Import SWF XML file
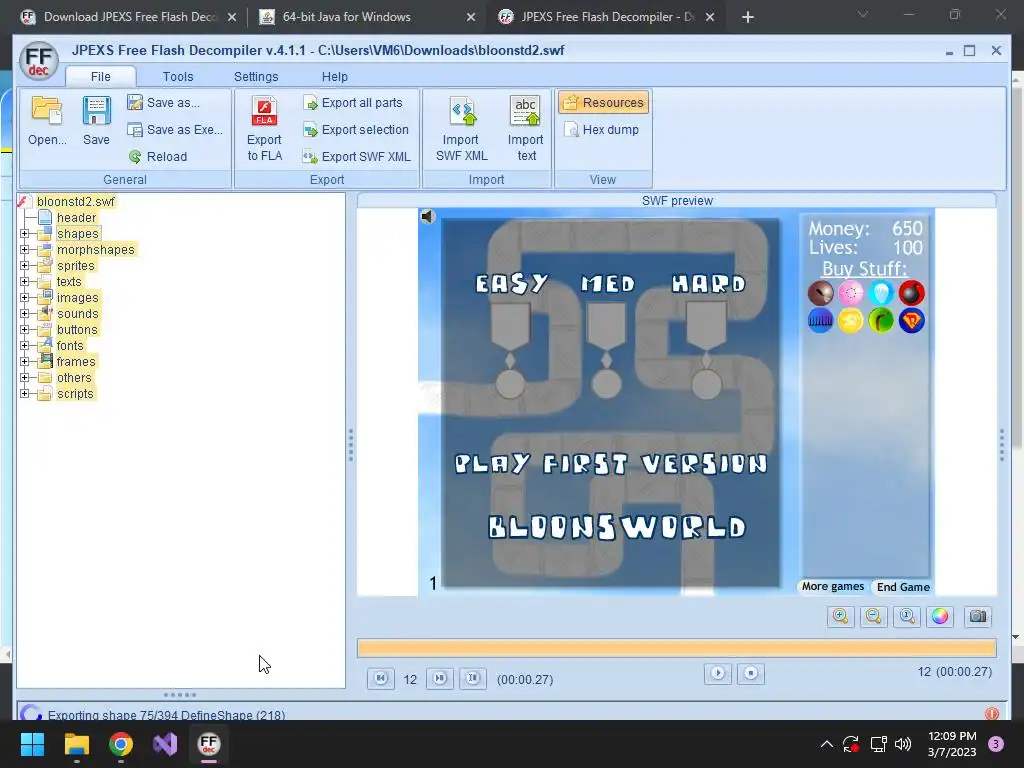The height and width of the screenshot is (768, 1024). pyautogui.click(x=461, y=129)
